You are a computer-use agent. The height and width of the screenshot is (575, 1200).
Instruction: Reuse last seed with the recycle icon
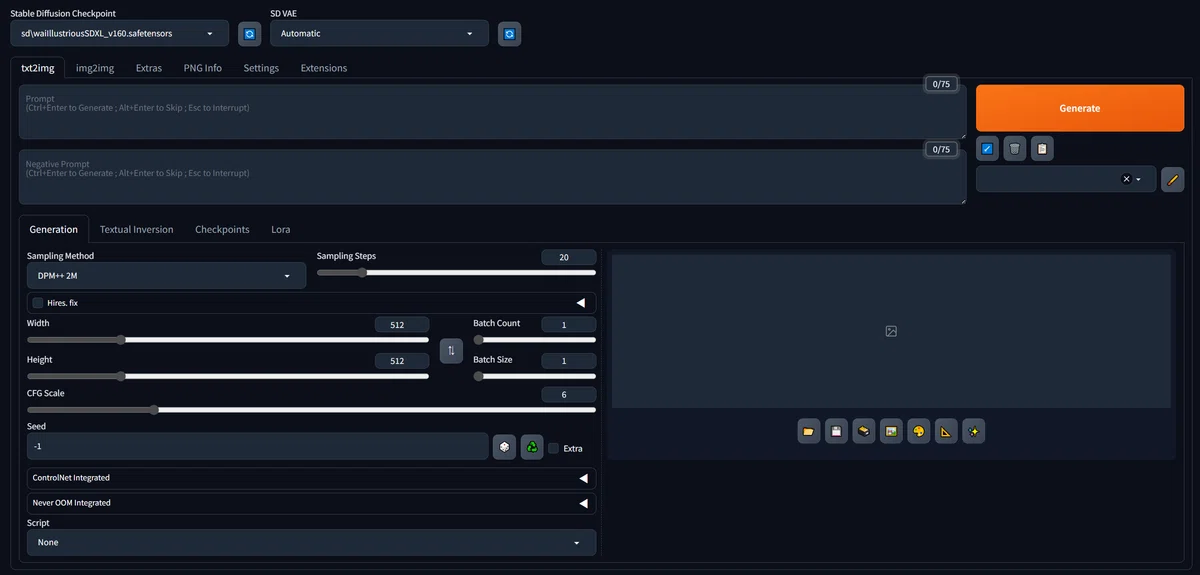coord(532,447)
